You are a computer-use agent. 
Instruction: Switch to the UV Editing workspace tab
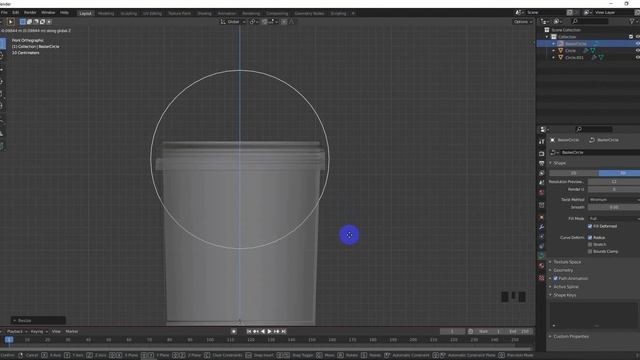coord(152,13)
